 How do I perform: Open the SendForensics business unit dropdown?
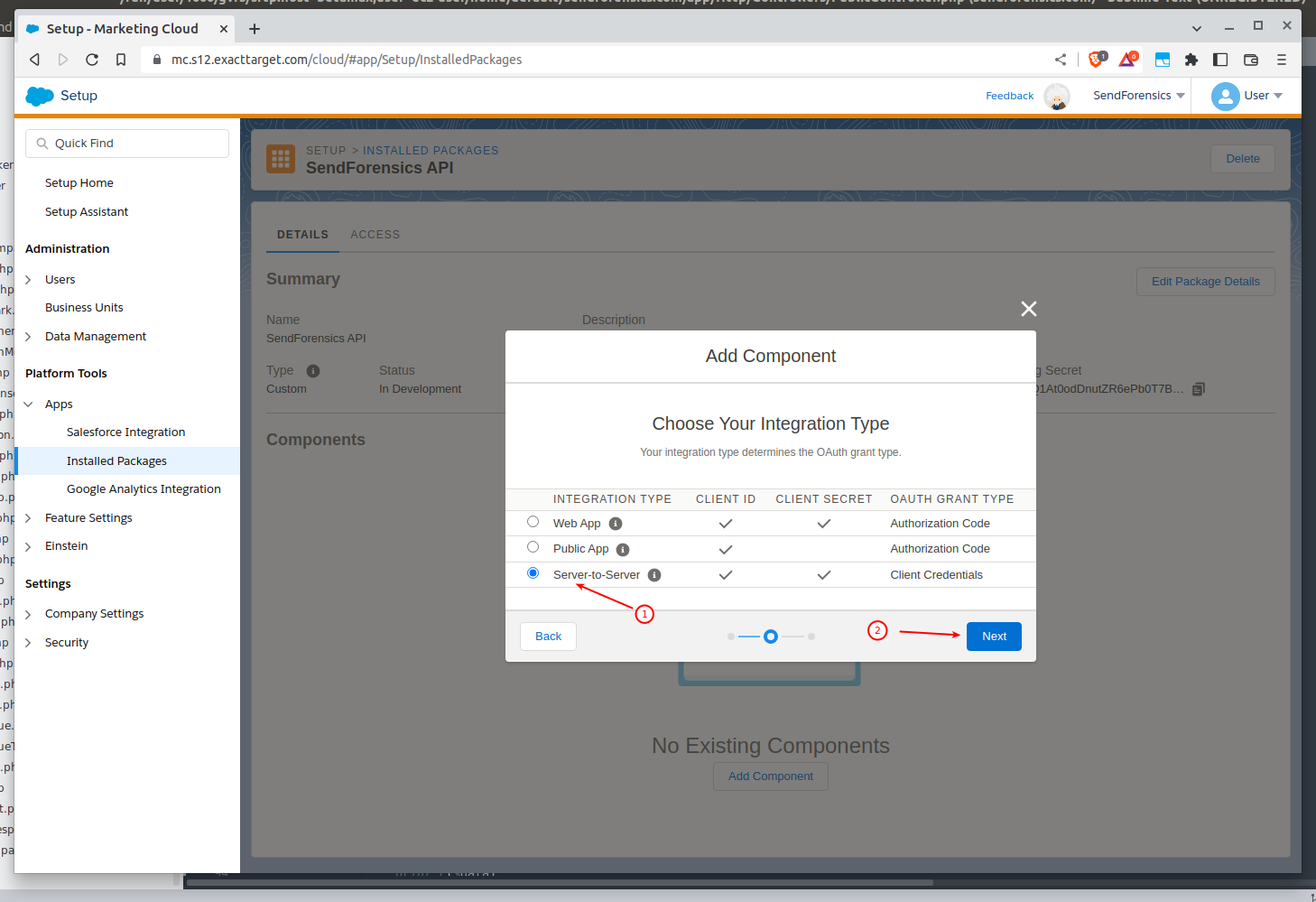(1139, 96)
